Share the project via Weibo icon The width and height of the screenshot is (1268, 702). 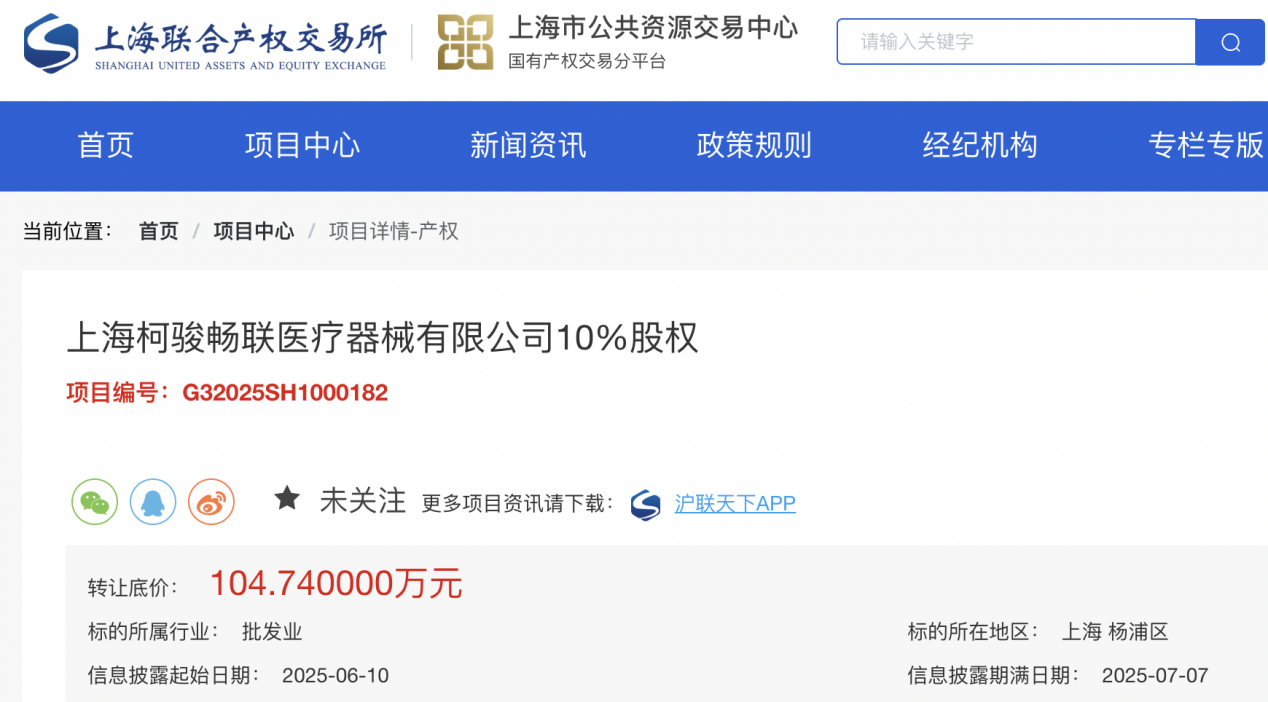(x=211, y=502)
